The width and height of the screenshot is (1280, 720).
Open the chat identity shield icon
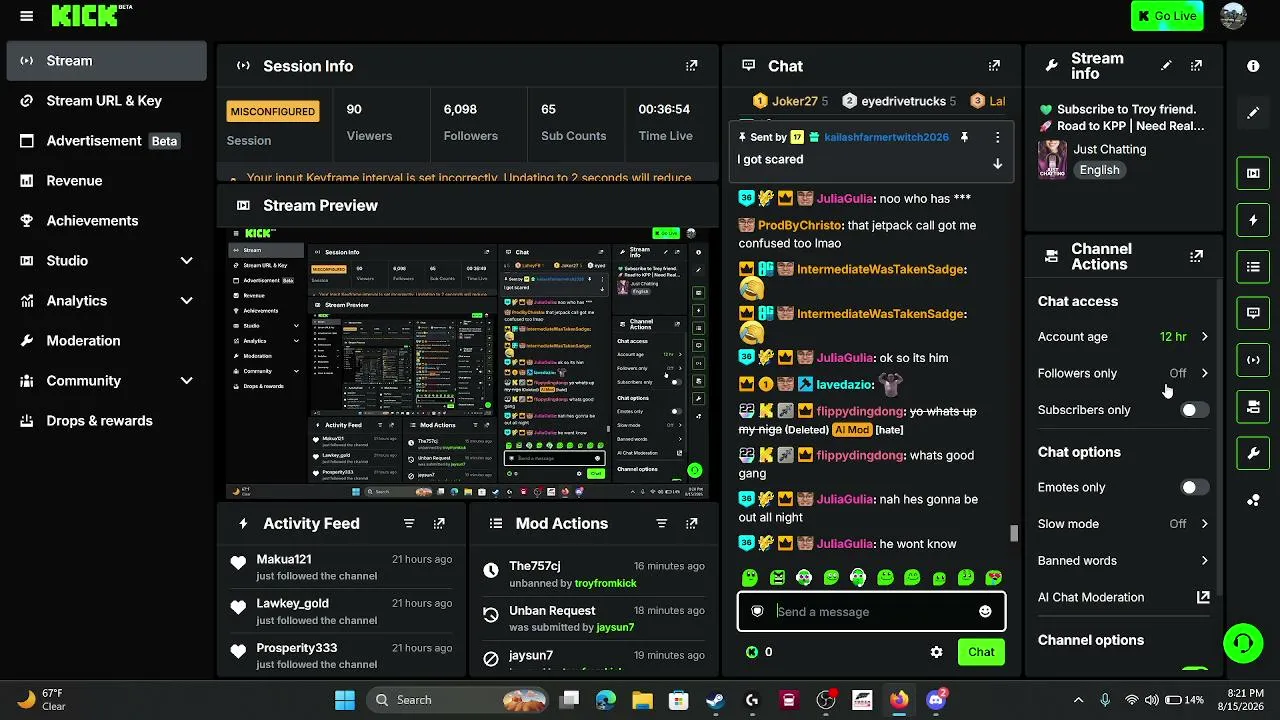(x=757, y=611)
